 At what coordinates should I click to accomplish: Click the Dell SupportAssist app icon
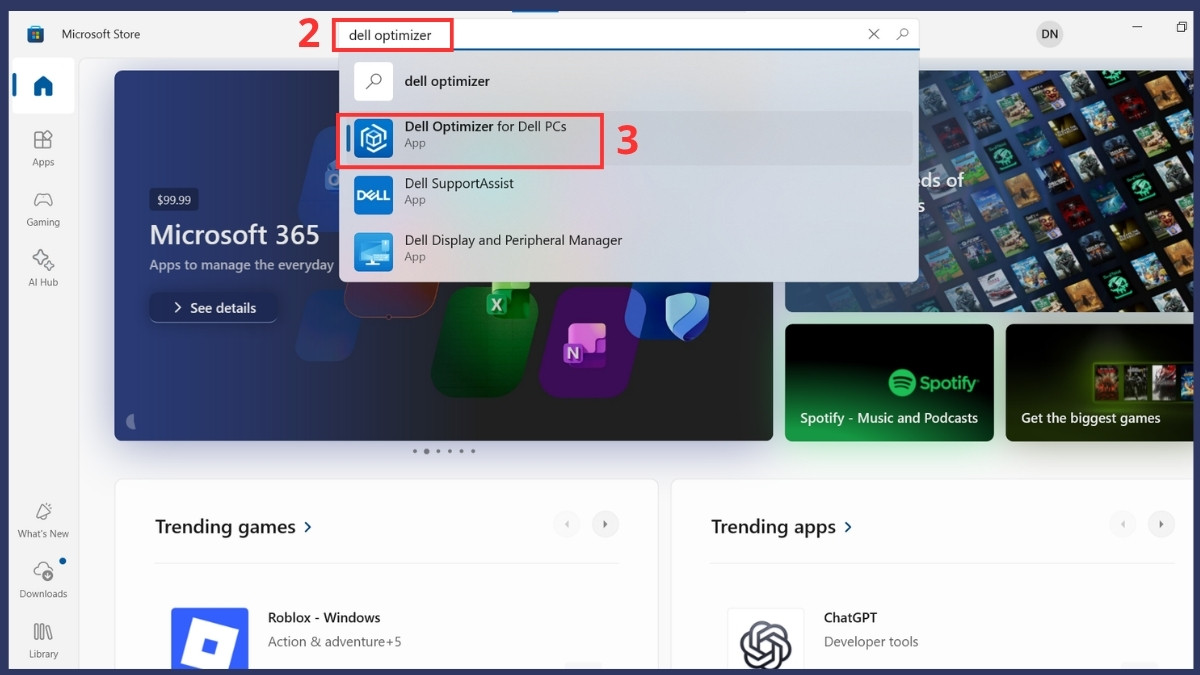pos(374,195)
